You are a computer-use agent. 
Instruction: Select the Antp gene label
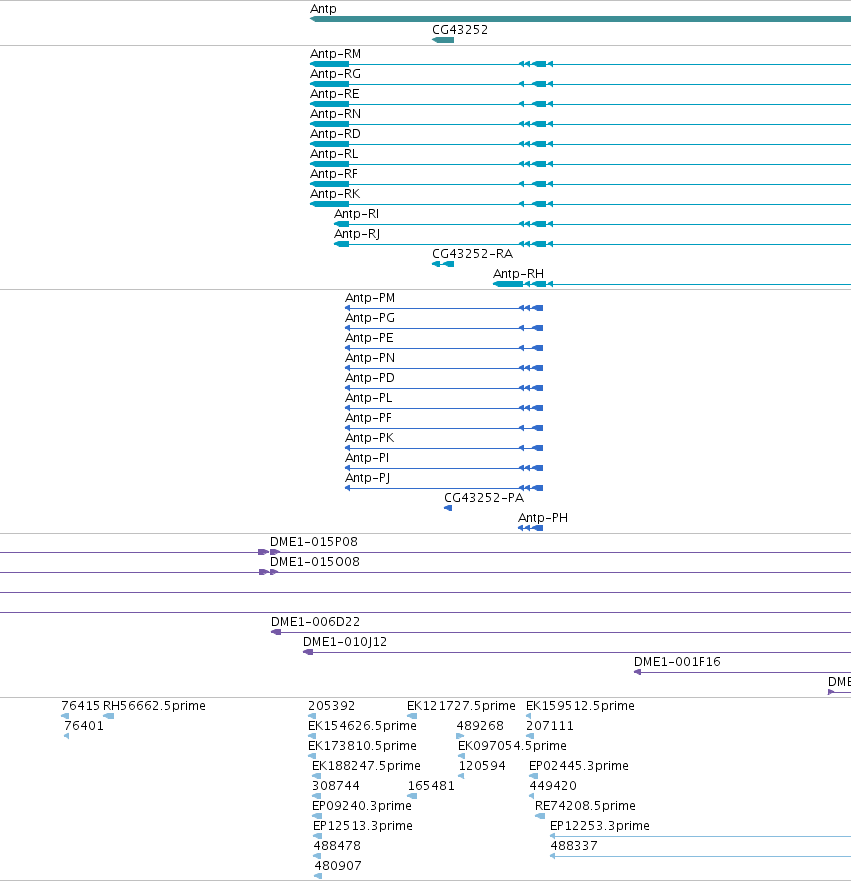click(x=323, y=9)
